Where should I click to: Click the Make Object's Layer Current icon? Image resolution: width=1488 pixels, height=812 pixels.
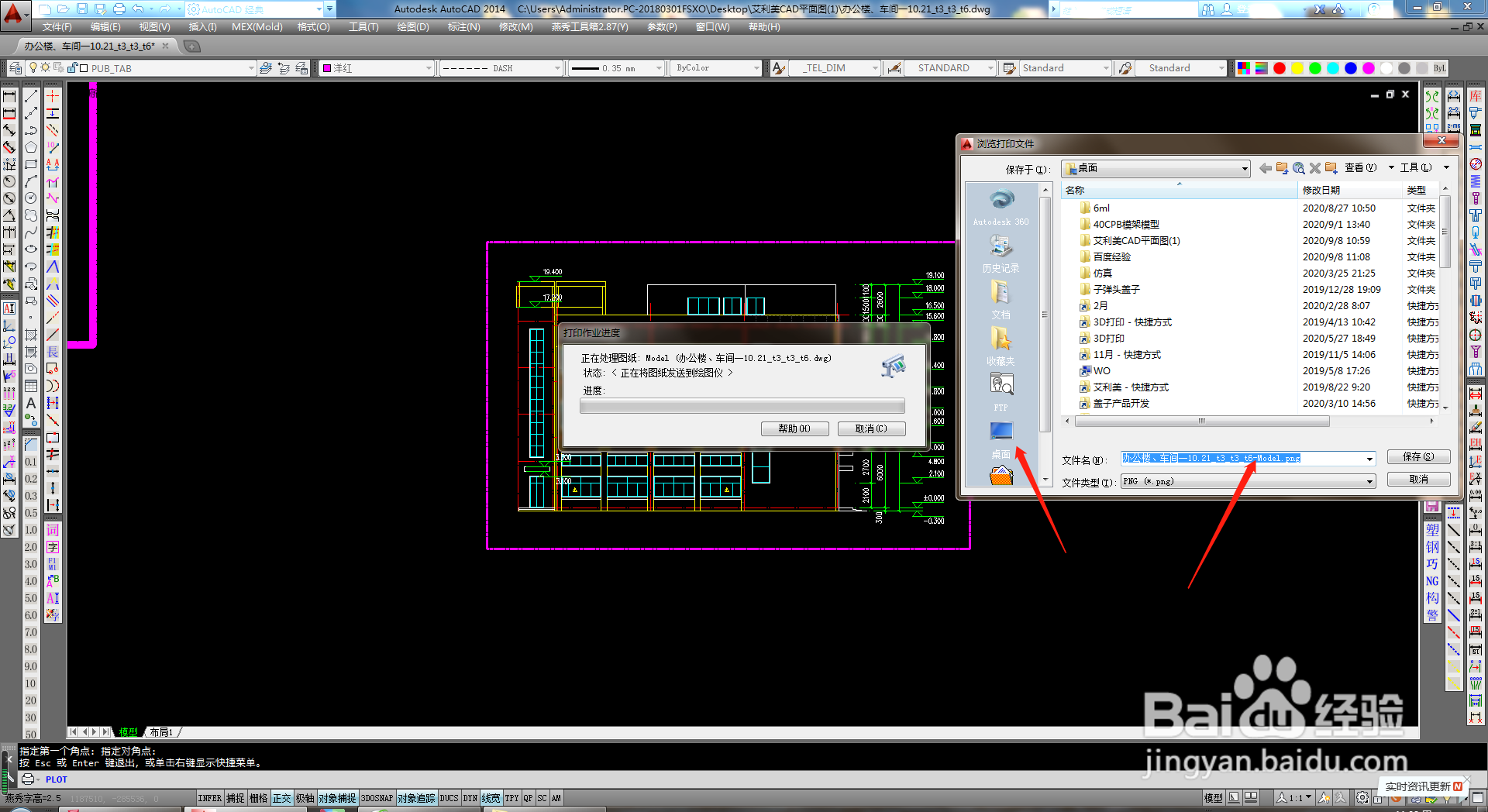coord(266,68)
